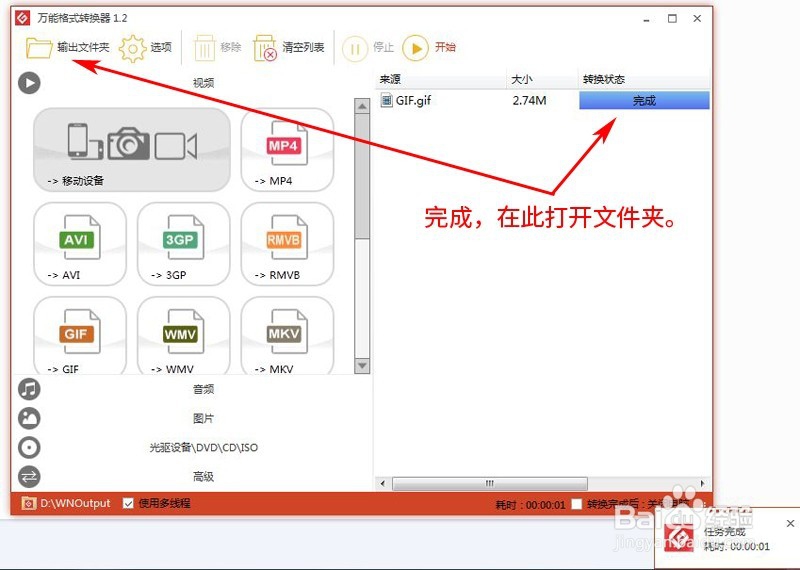Open the Options gear settings
The width and height of the screenshot is (800, 570).
click(x=145, y=48)
